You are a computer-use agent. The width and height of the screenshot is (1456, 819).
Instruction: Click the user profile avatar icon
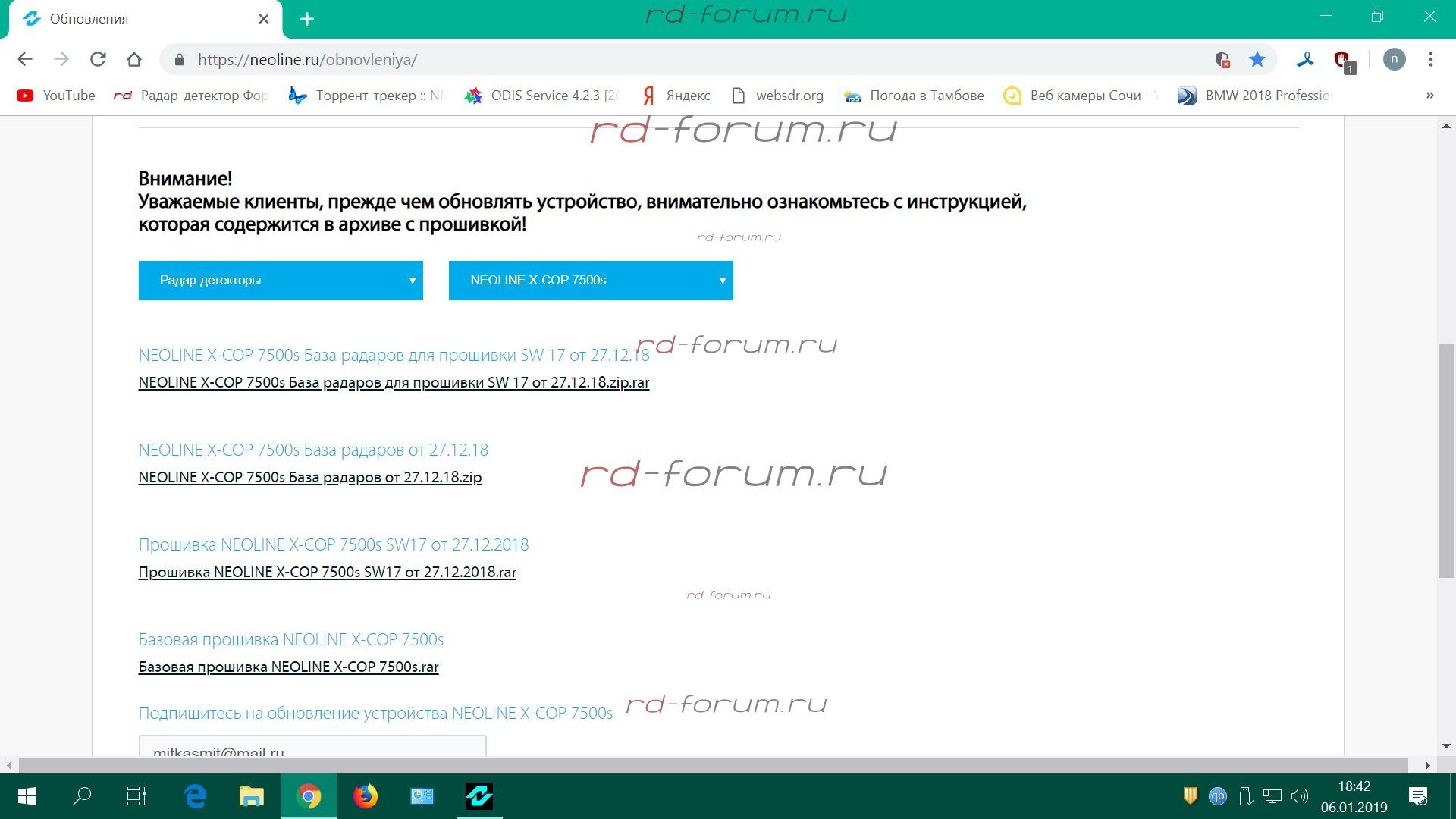(x=1394, y=59)
